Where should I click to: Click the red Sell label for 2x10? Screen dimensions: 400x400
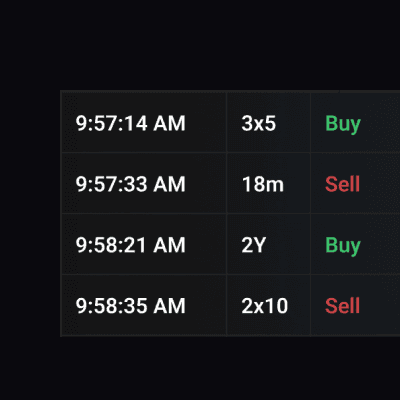pos(342,306)
